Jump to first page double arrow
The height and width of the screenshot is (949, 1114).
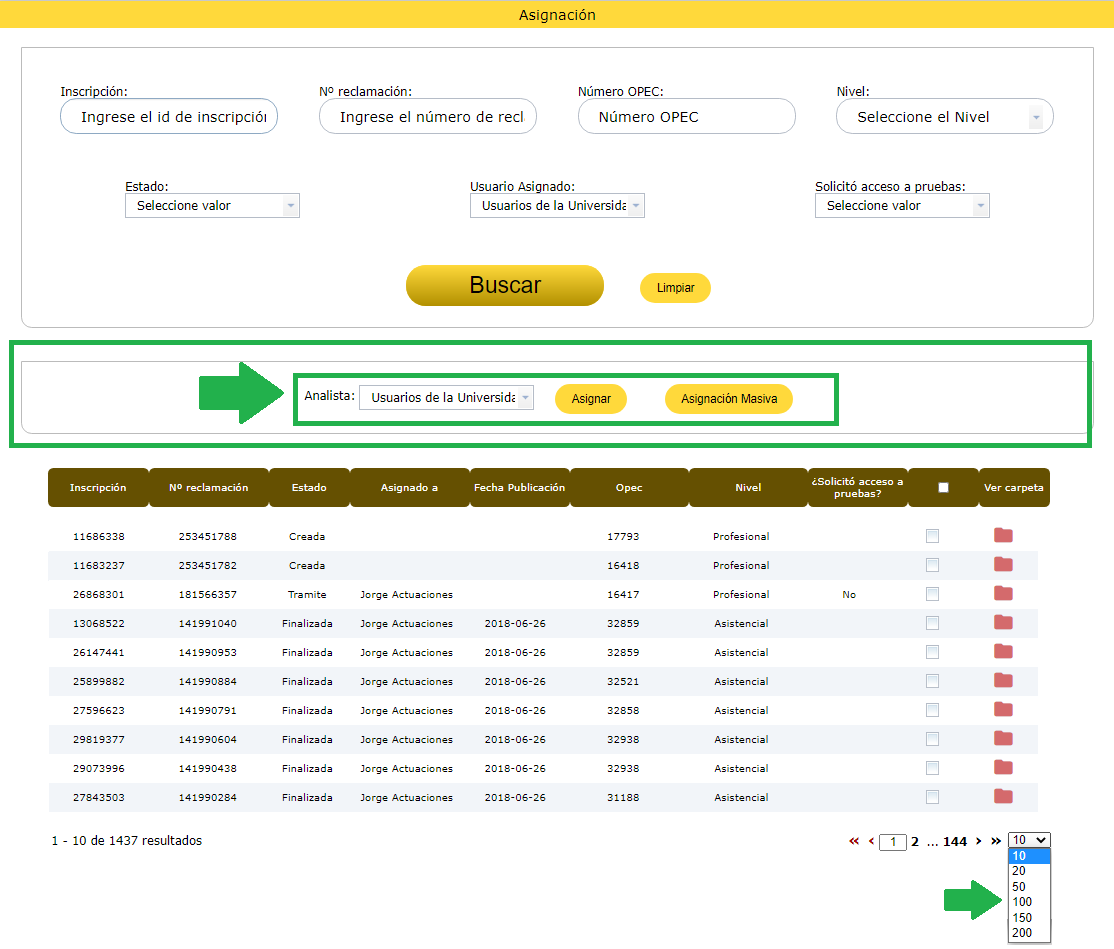coord(854,841)
